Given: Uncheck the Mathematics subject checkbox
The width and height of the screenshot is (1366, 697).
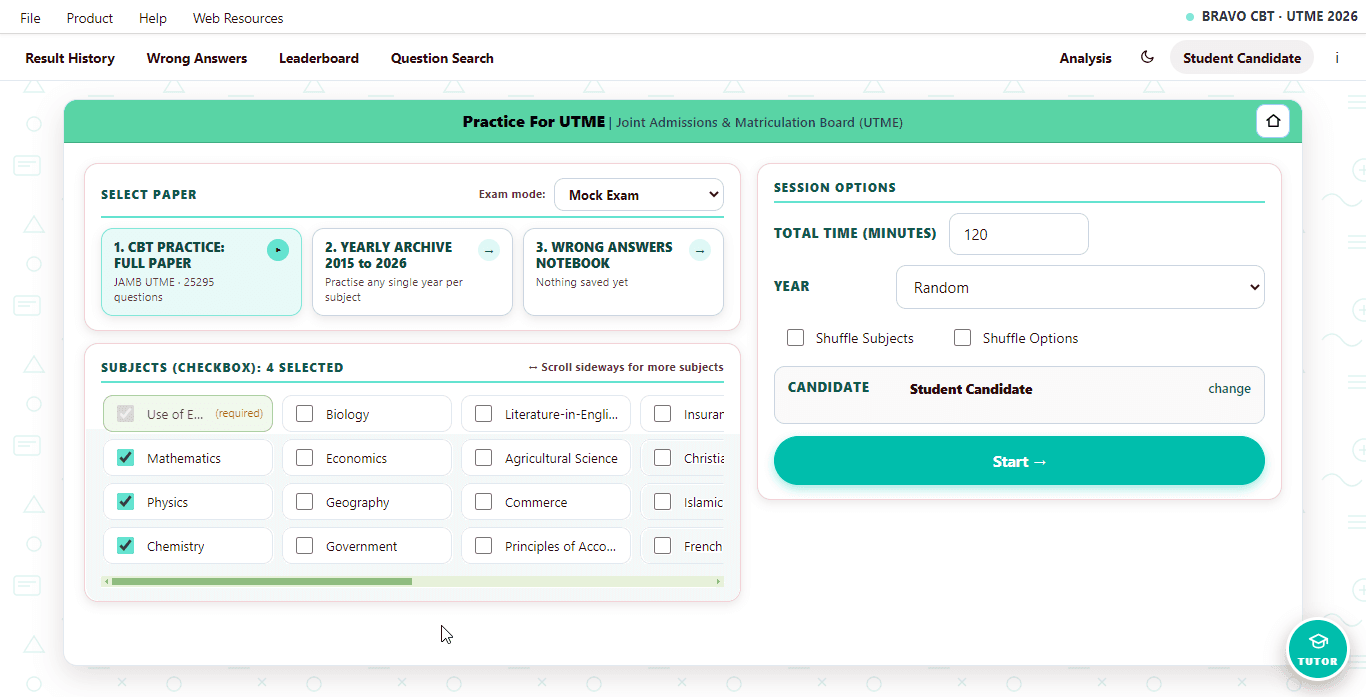Looking at the screenshot, I should 126,458.
